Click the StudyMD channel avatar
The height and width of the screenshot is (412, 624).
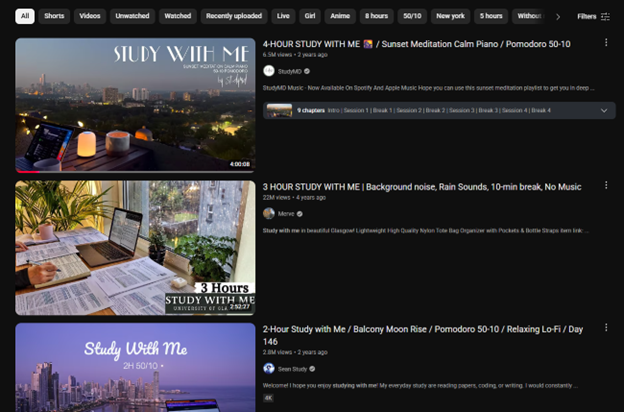(x=268, y=71)
